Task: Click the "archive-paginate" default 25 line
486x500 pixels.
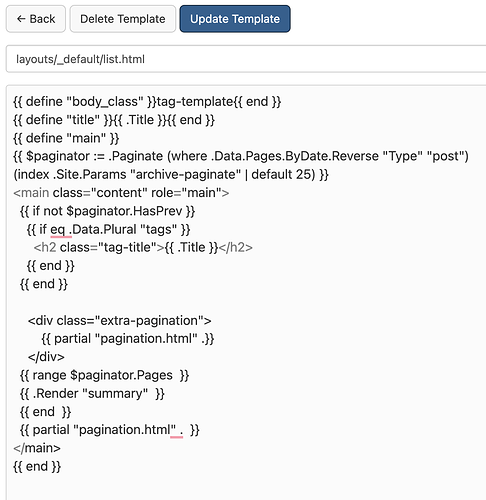Action: (x=171, y=174)
